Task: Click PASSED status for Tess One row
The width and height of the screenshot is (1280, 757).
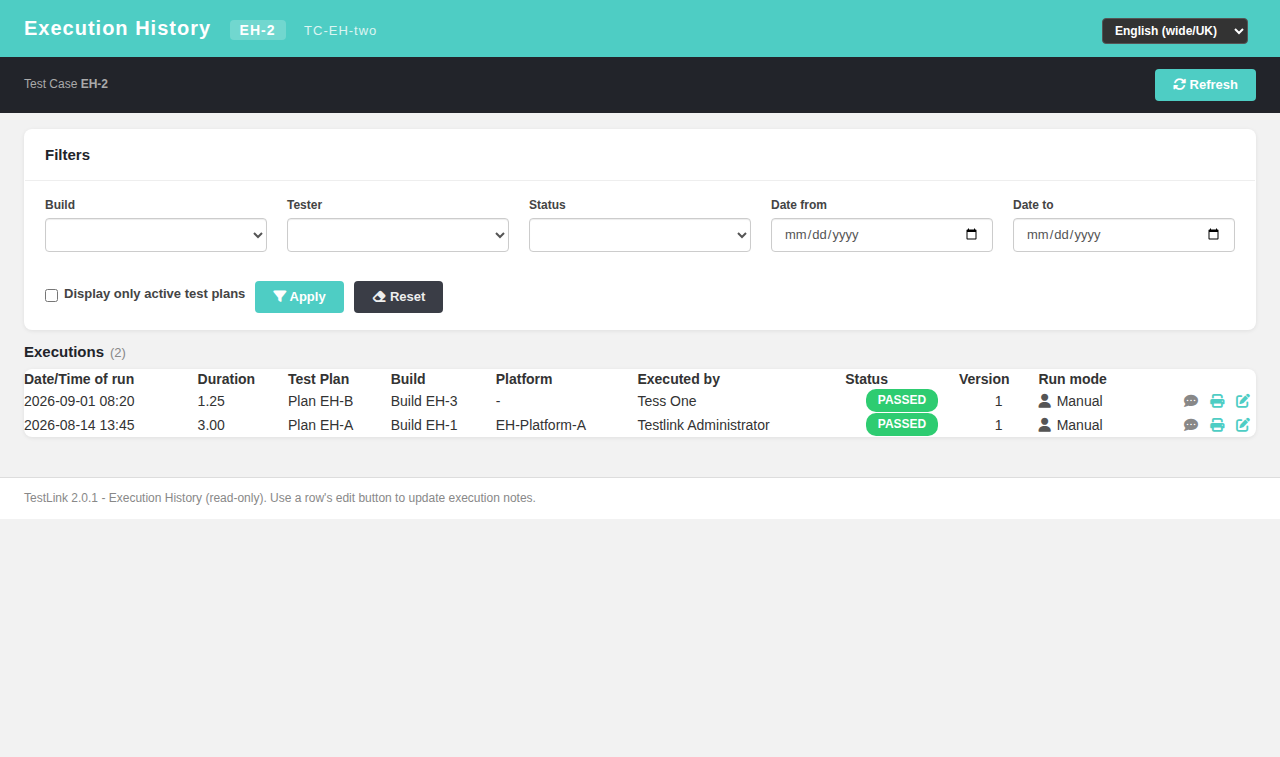Action: pos(902,400)
